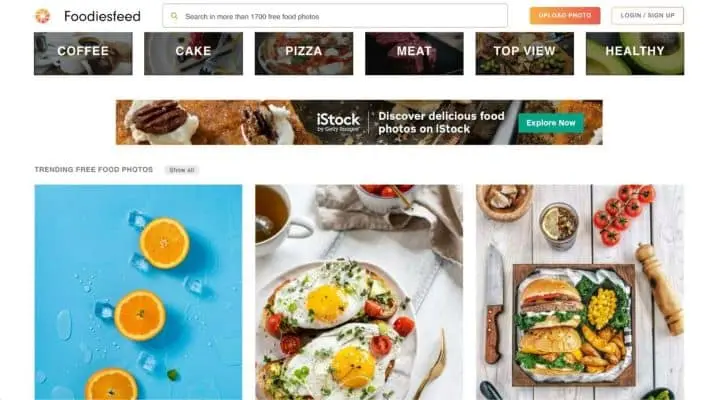Viewport: 718px width, 400px height.
Task: Click the pecan dessert image in banner
Action: (x=160, y=122)
